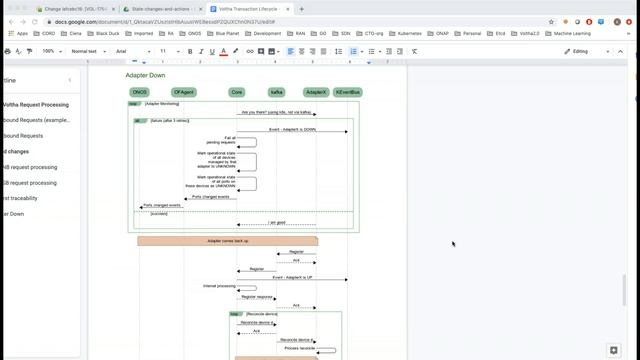Toggle underline formatting
Viewport: 640px width, 360px height.
click(212, 51)
